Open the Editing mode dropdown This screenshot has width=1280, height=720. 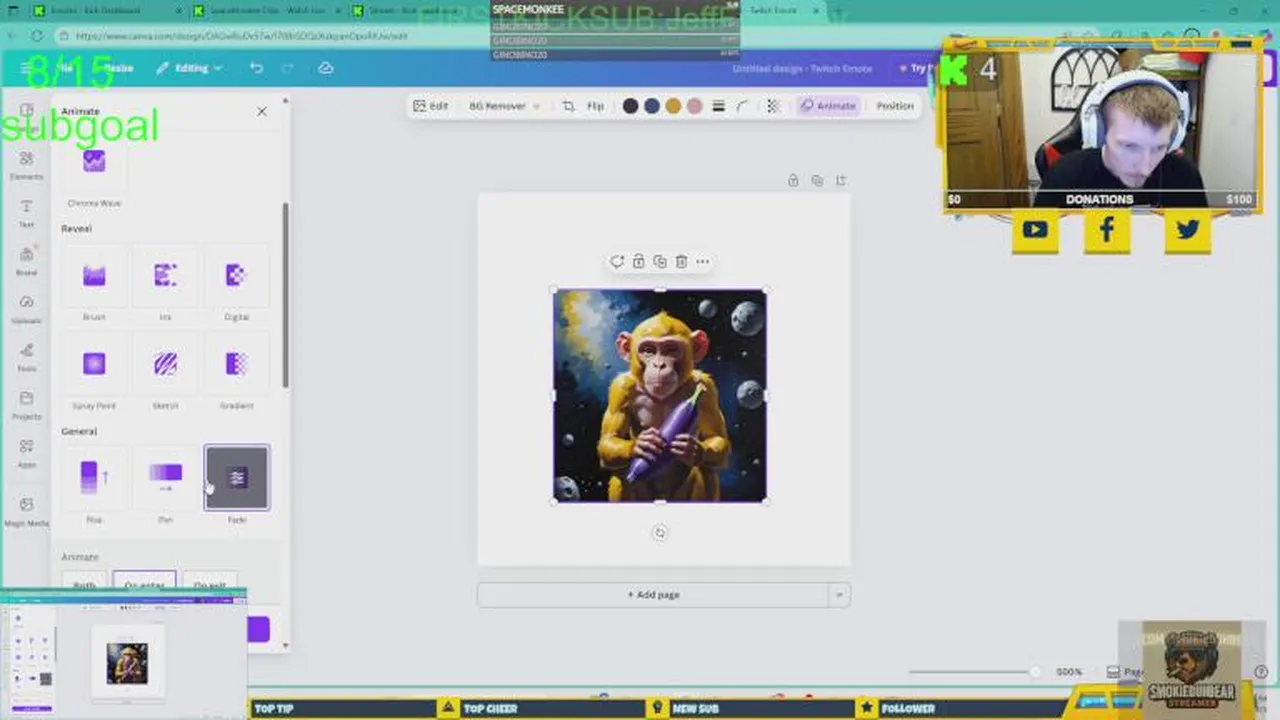189,68
